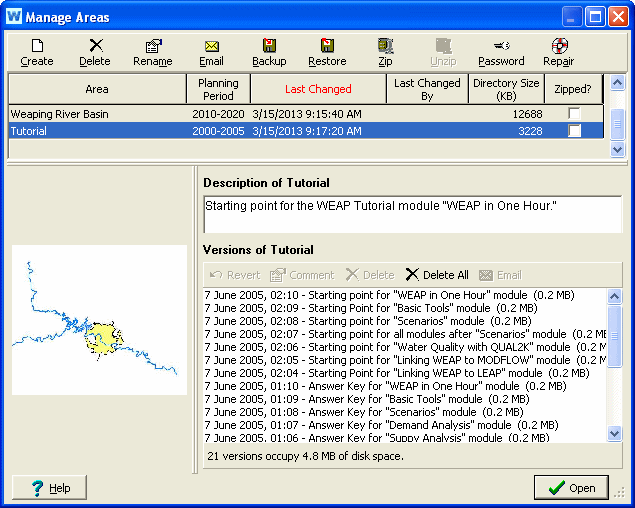The height and width of the screenshot is (508, 635).
Task: Click the WEAP icon in title bar
Action: pyautogui.click(x=14, y=17)
